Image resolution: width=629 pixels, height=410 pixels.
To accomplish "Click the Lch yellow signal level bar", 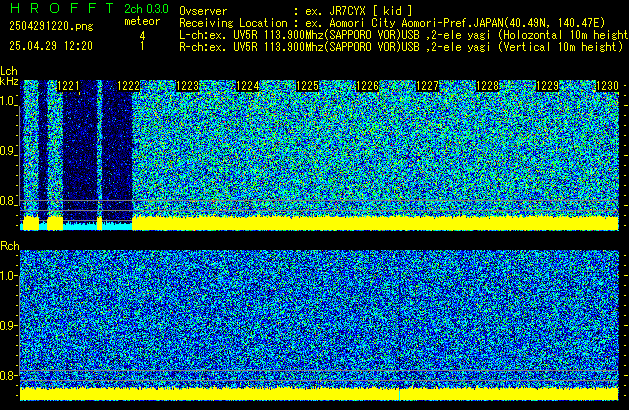I will (375, 223).
